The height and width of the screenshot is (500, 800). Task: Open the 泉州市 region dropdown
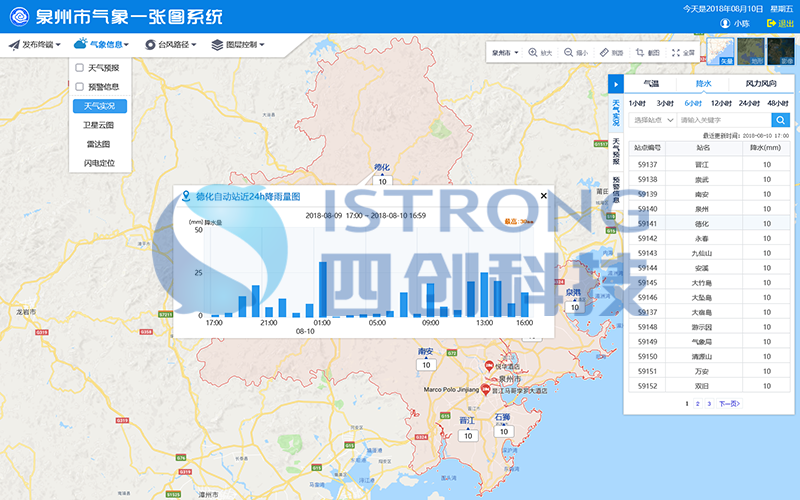point(504,53)
